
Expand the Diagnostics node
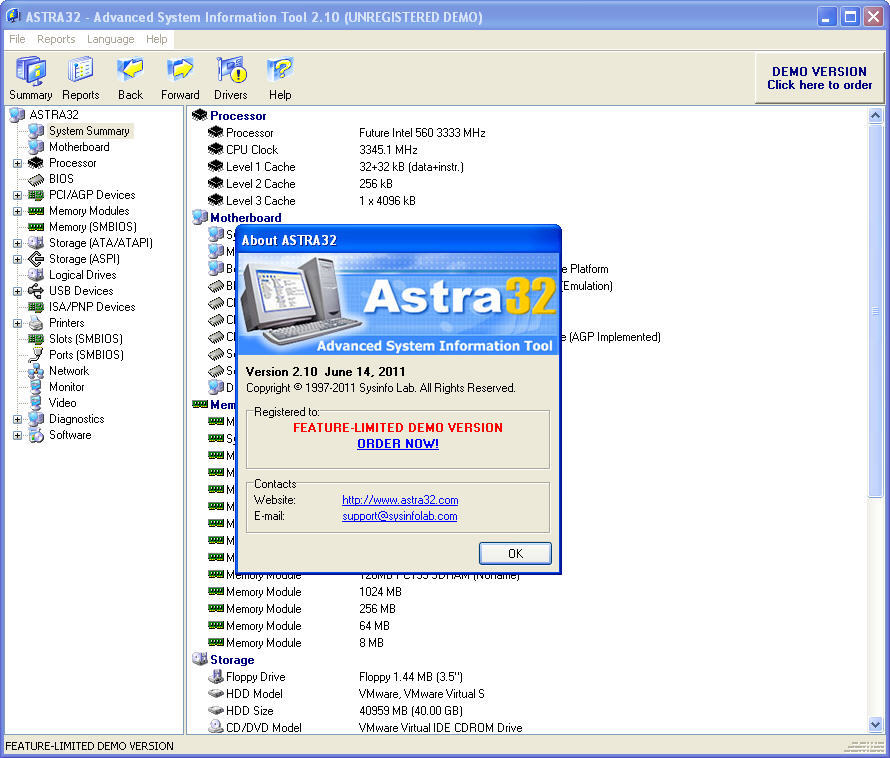point(18,420)
